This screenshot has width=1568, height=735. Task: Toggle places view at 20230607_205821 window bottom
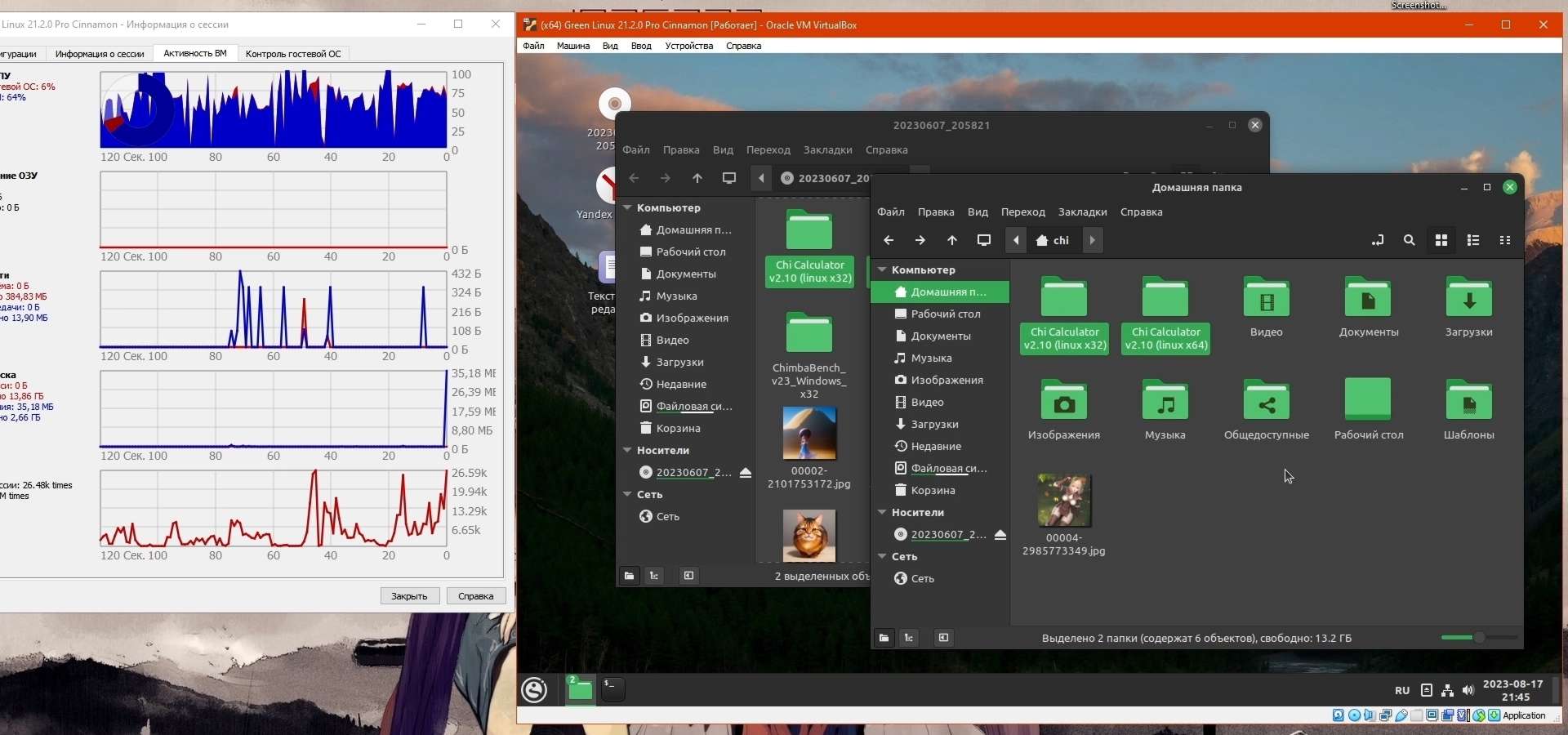click(x=629, y=576)
